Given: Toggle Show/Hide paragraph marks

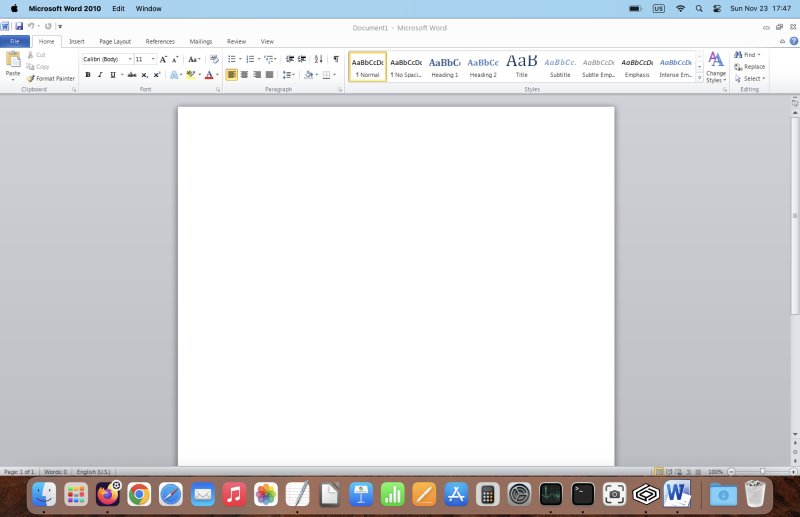Looking at the screenshot, I should [x=336, y=59].
